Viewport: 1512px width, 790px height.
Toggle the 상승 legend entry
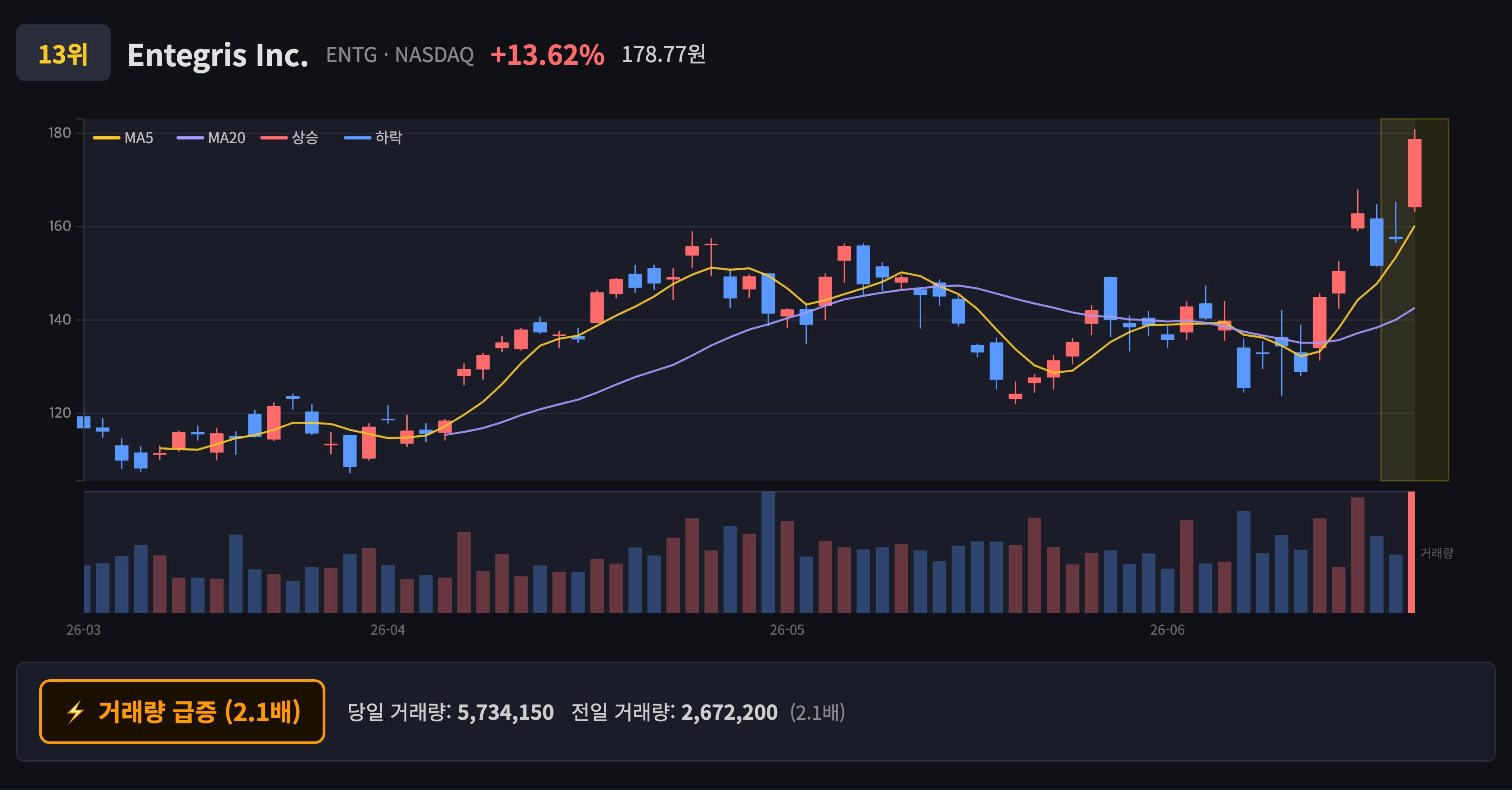(290, 138)
